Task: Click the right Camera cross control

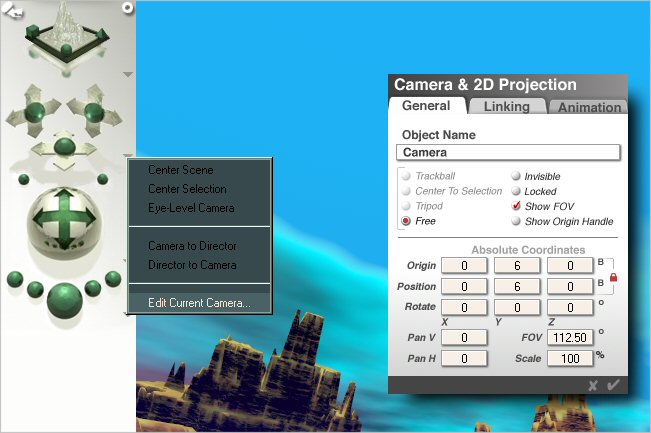Action: (94, 111)
